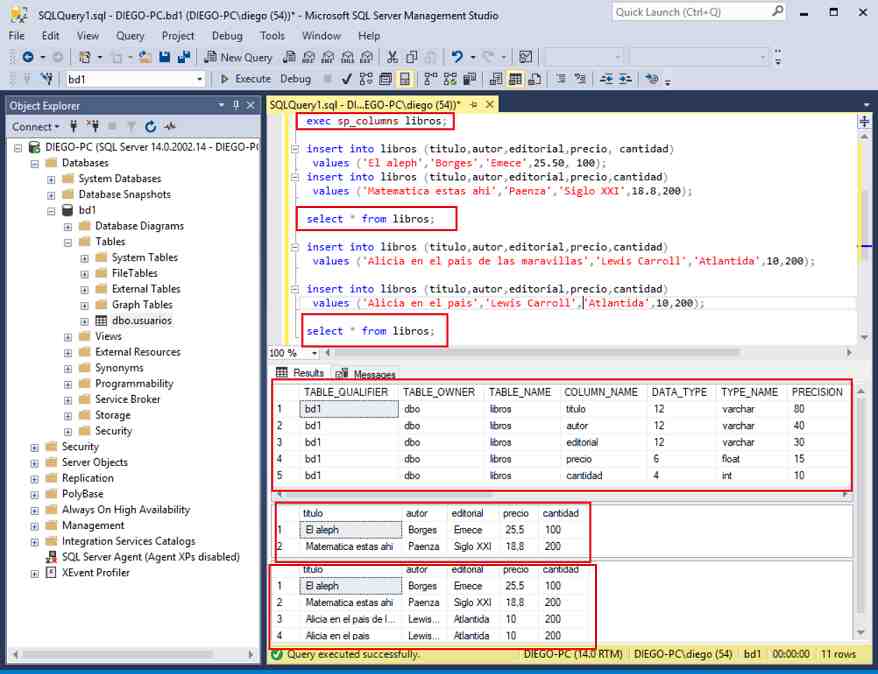Click the Save icon on the toolbar

163,57
